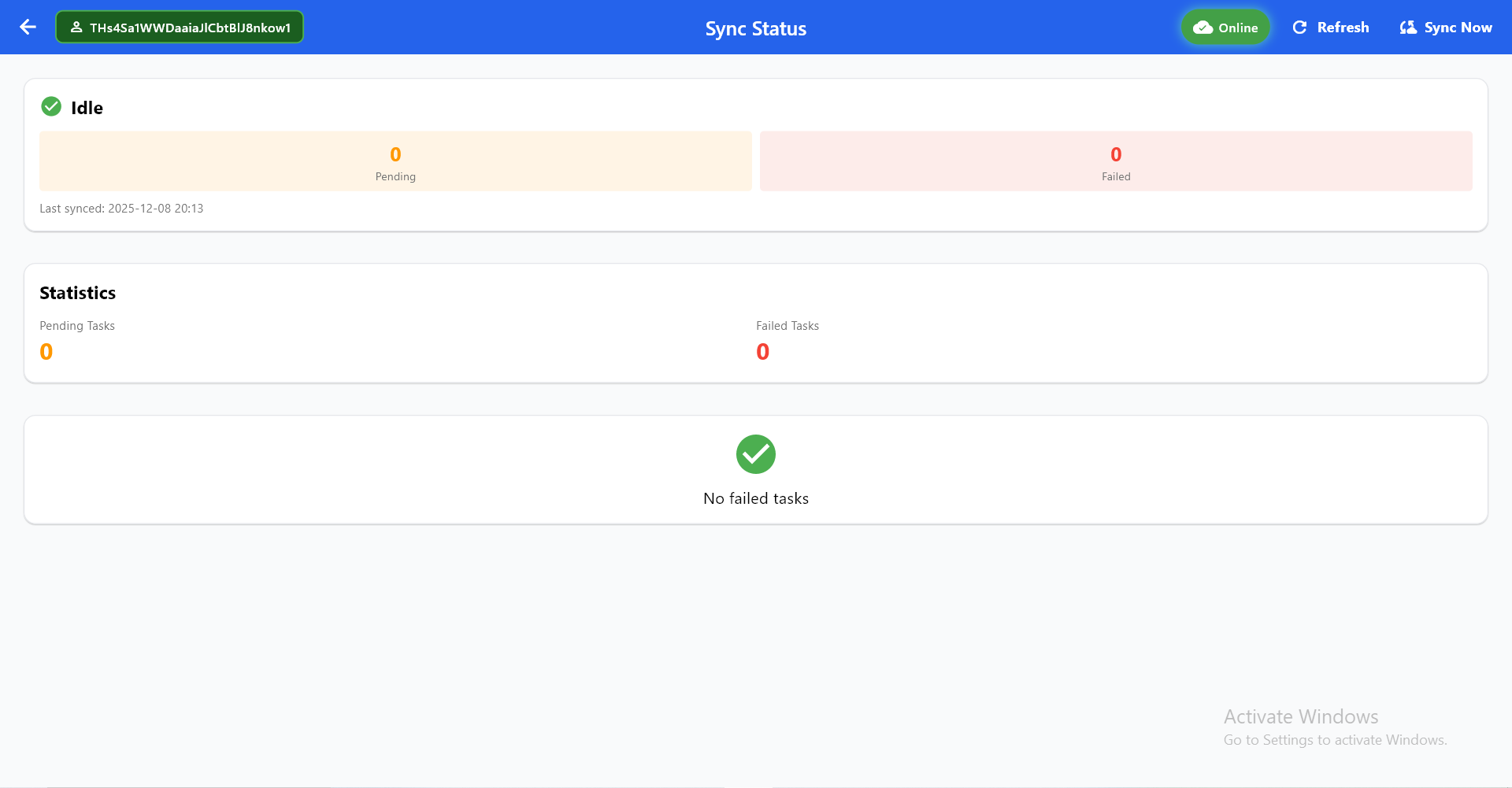Click the Sync Now sync icon
This screenshot has height=788, width=1512.
1408,28
